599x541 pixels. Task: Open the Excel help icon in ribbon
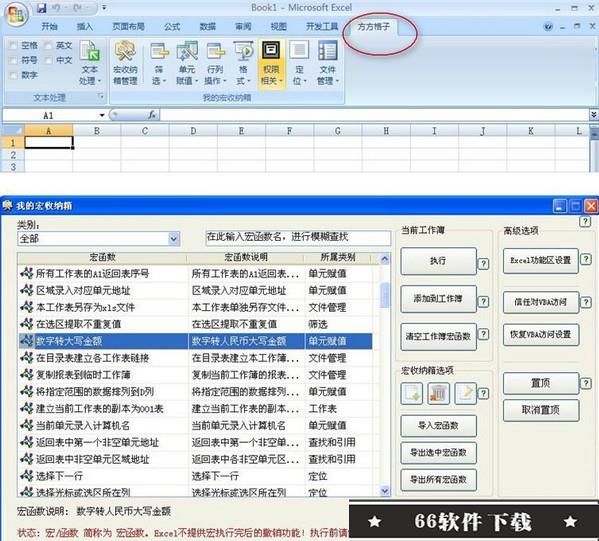pyautogui.click(x=548, y=27)
